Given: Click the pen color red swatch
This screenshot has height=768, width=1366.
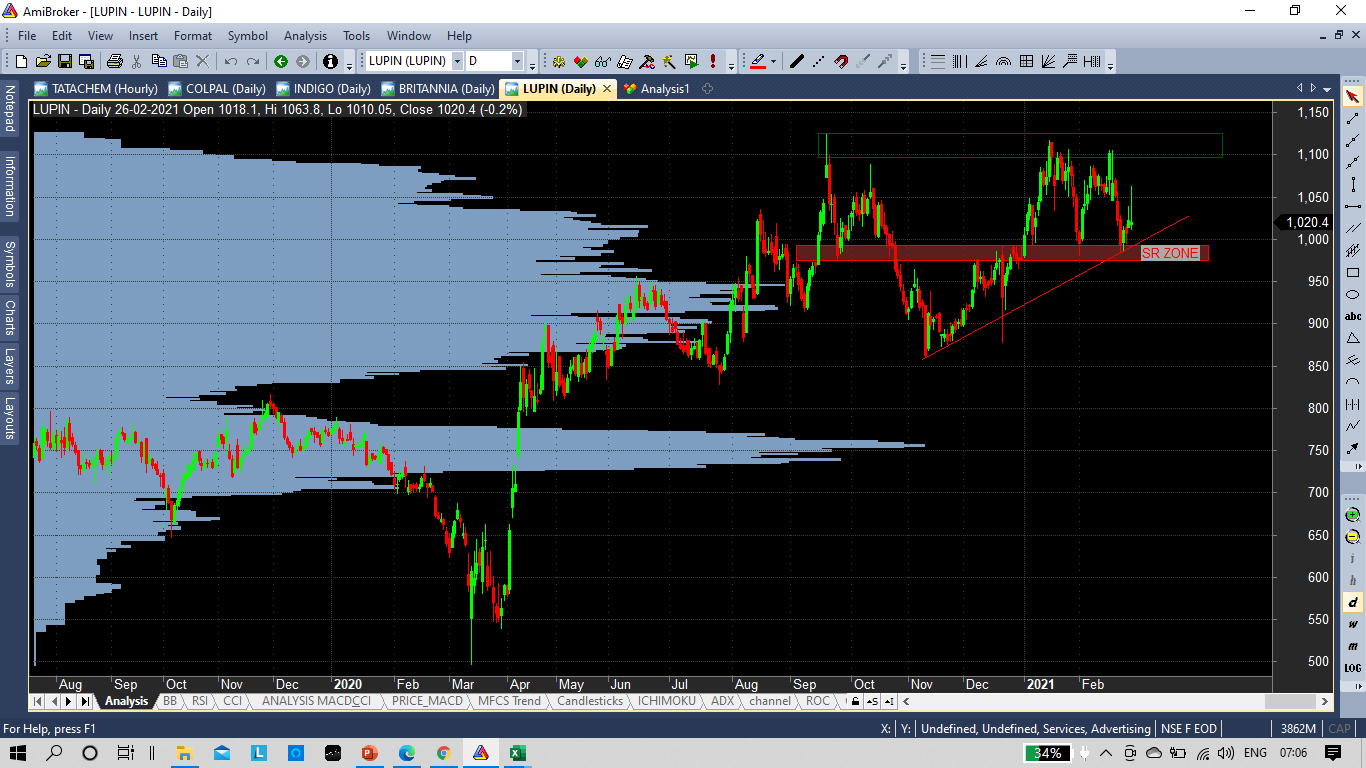Looking at the screenshot, I should click(x=757, y=61).
